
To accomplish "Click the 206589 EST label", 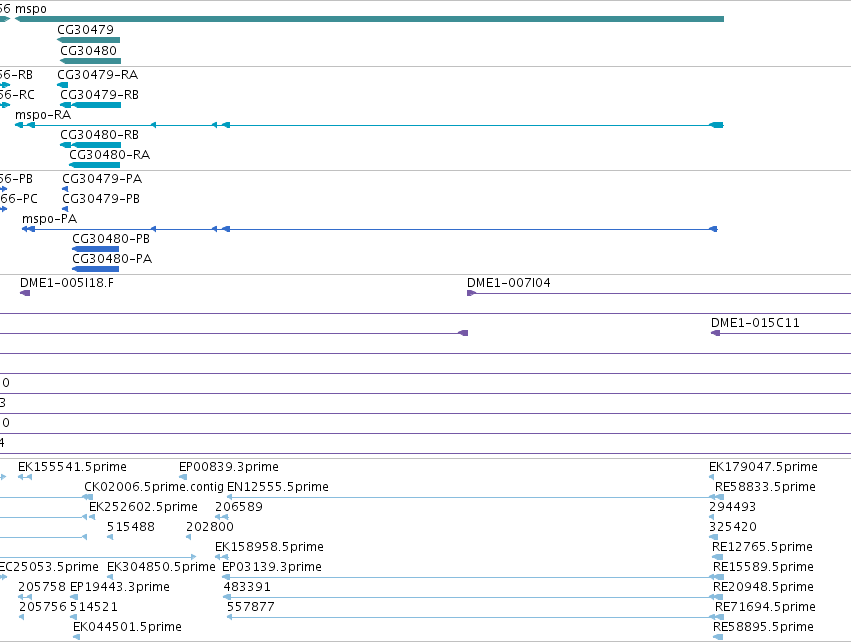I will click(x=239, y=507).
